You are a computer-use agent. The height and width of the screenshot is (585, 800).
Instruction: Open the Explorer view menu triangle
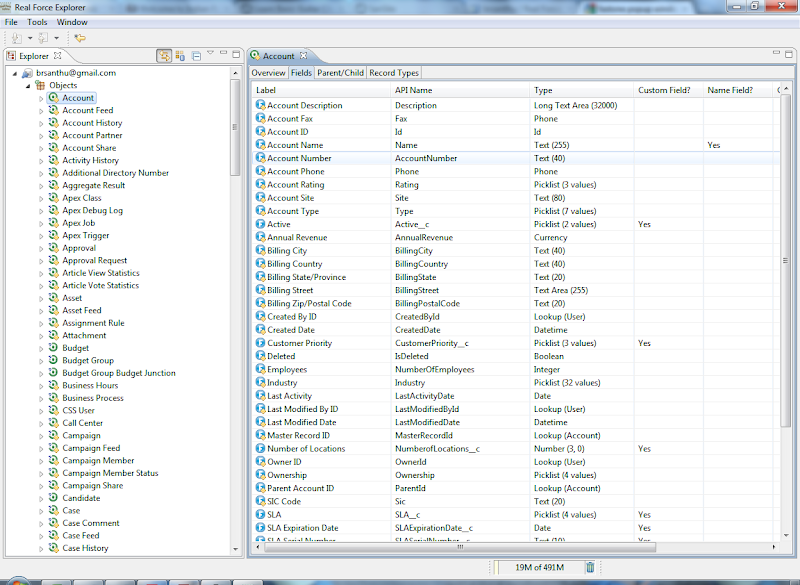click(x=210, y=53)
